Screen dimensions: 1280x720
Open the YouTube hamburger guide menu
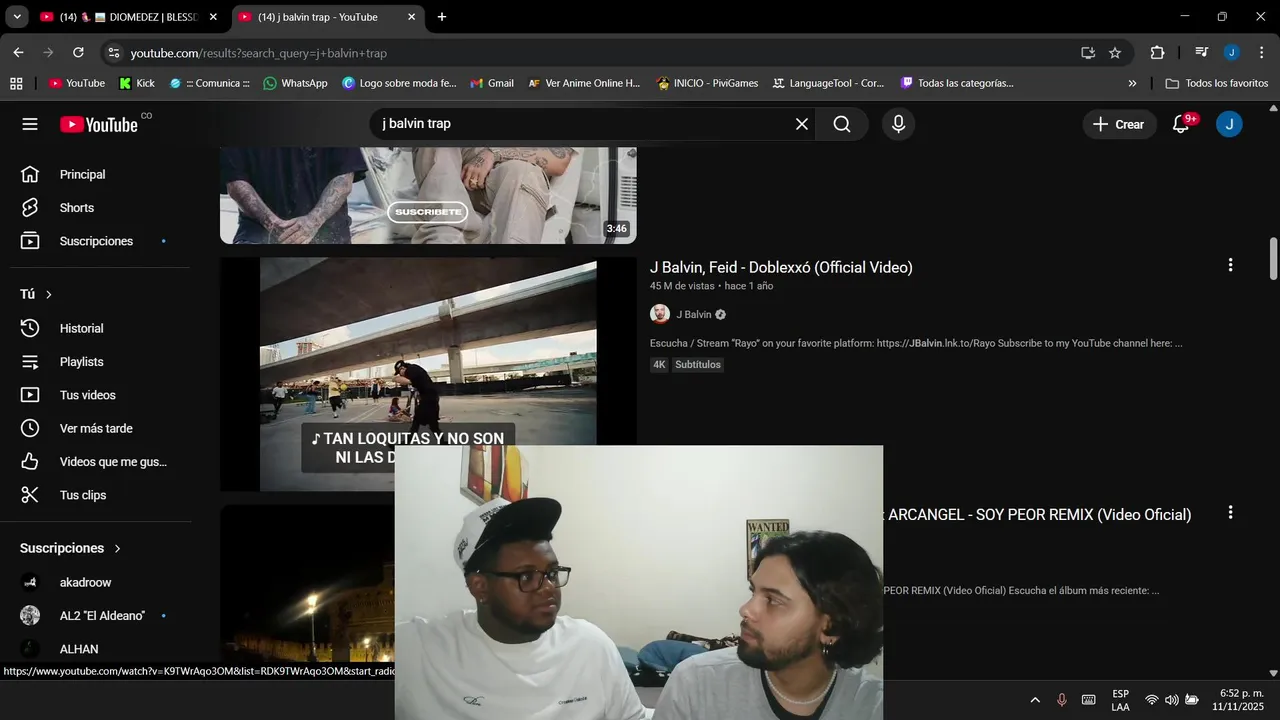tap(30, 124)
